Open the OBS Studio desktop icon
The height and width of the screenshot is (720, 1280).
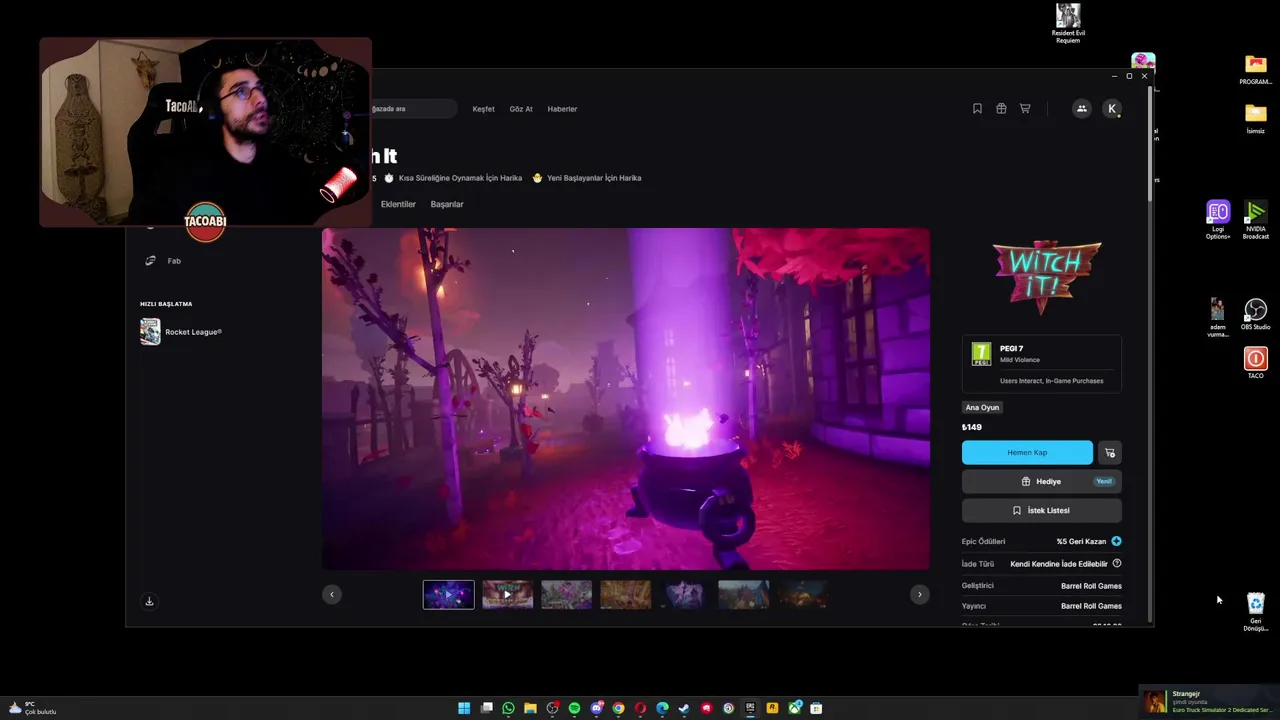coord(1256,314)
